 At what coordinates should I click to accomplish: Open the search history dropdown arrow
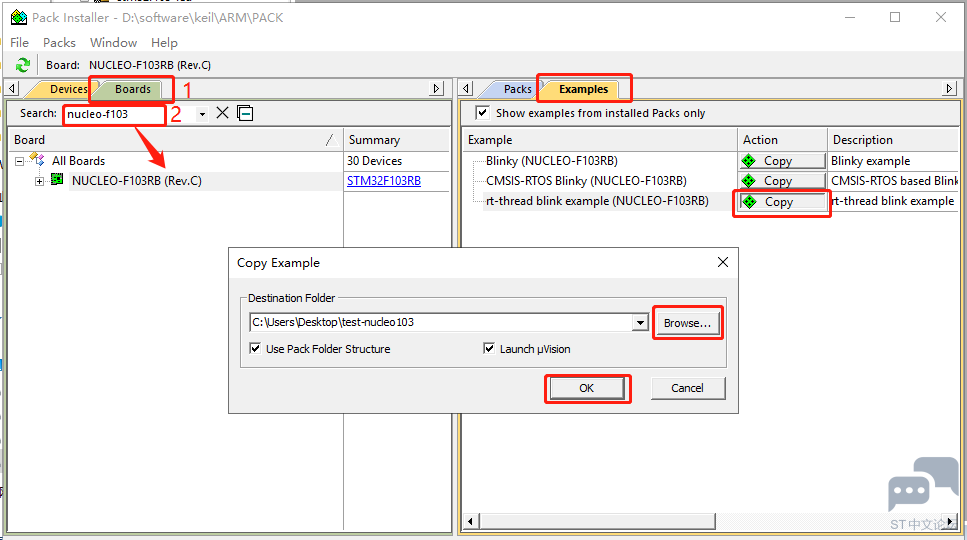tap(202, 114)
